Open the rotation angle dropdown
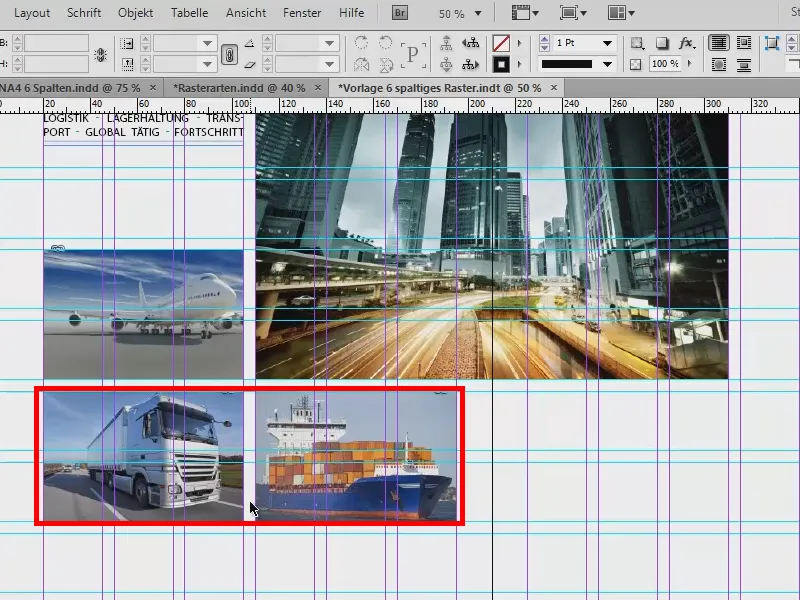800x600 pixels. [330, 43]
